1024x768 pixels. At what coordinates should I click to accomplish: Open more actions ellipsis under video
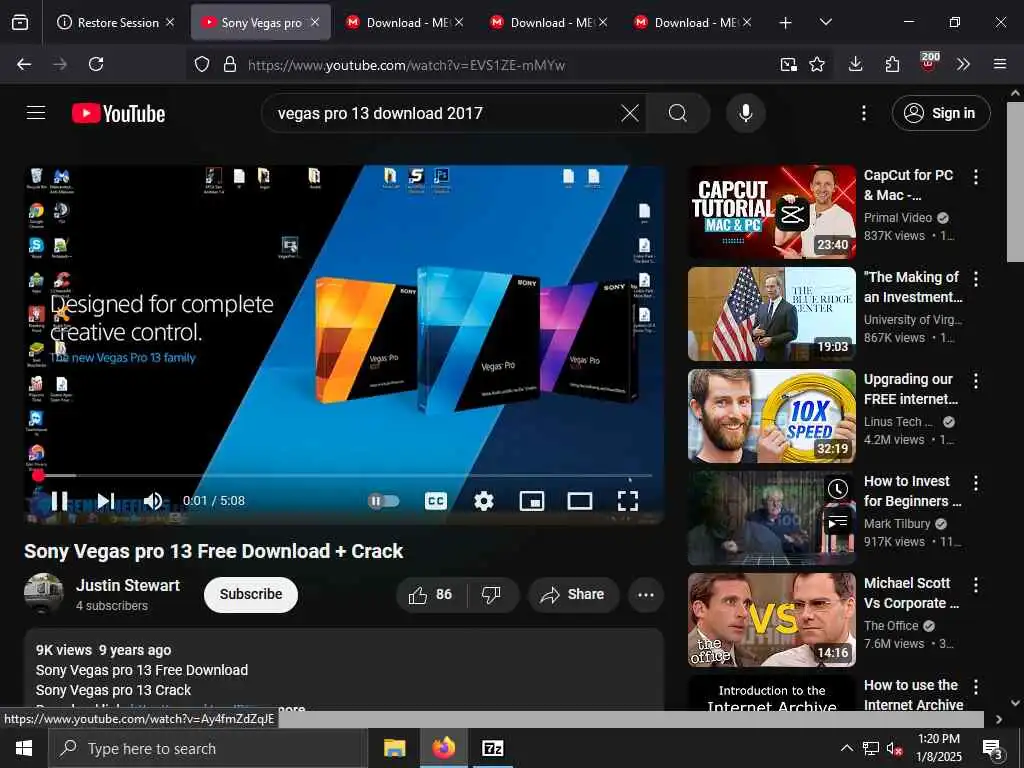[646, 595]
